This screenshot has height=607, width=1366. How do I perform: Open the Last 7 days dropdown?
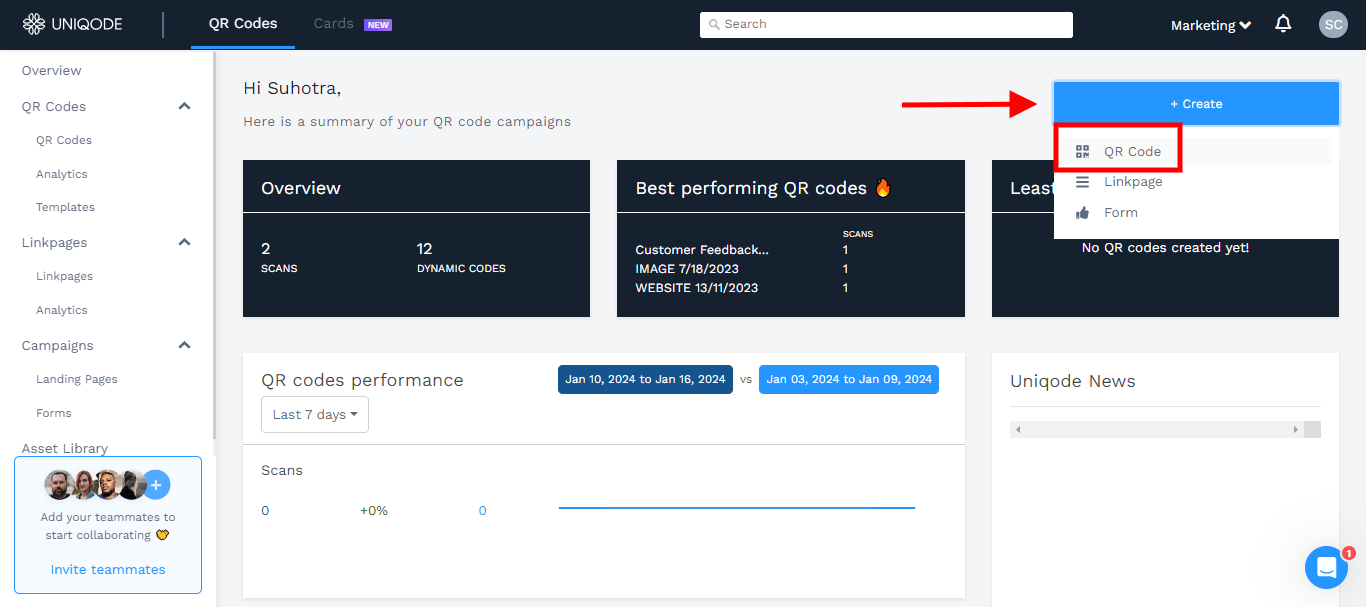[x=314, y=413]
